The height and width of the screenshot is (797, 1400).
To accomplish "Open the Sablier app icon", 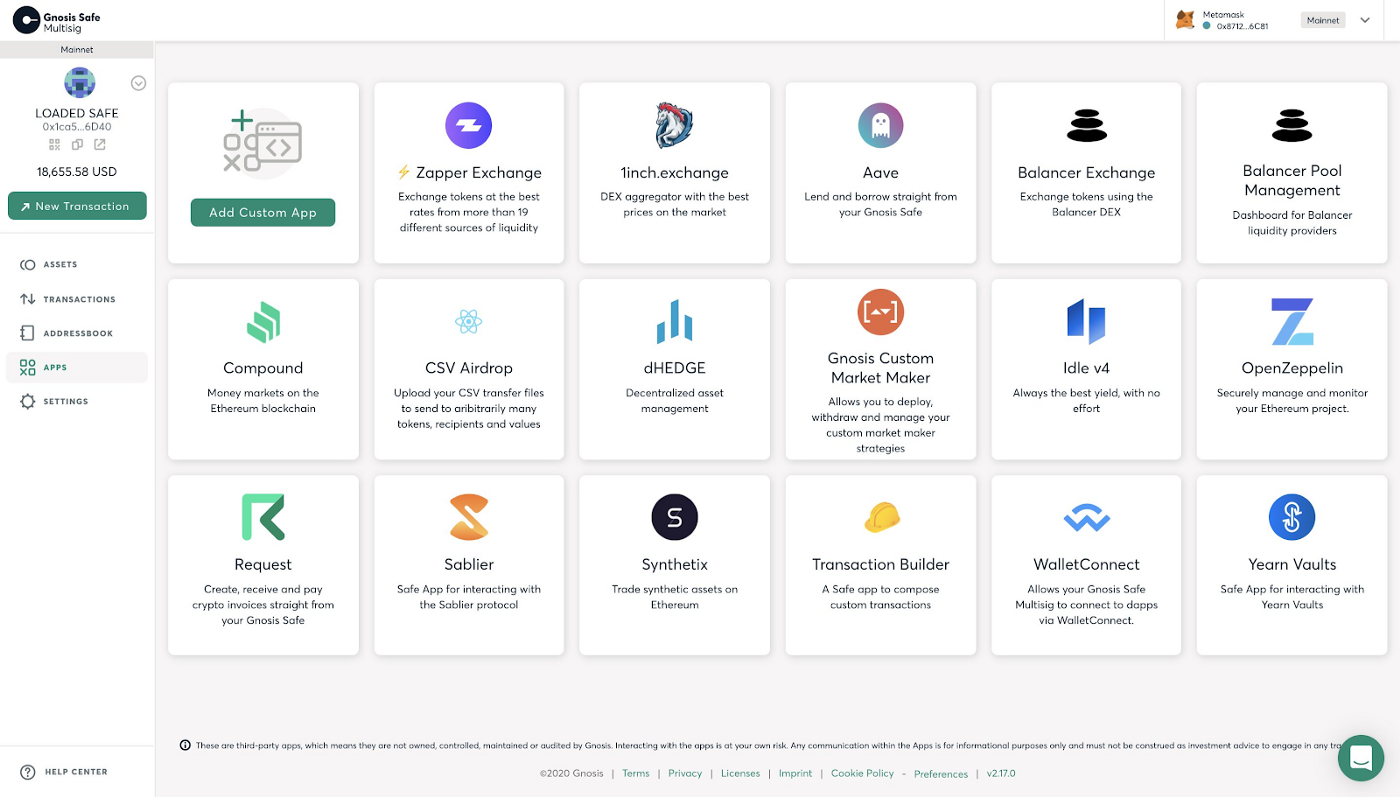I will click(x=468, y=517).
